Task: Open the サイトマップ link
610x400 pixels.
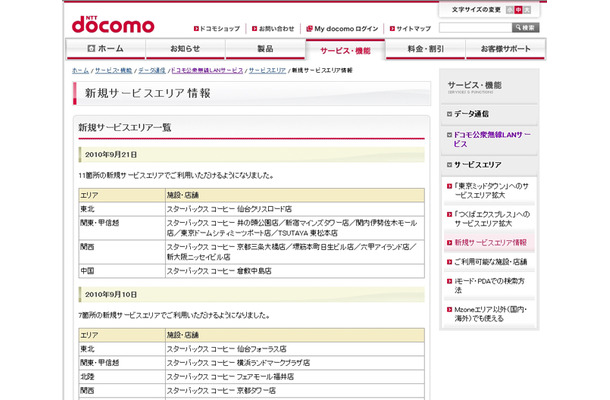Action: pyautogui.click(x=414, y=28)
